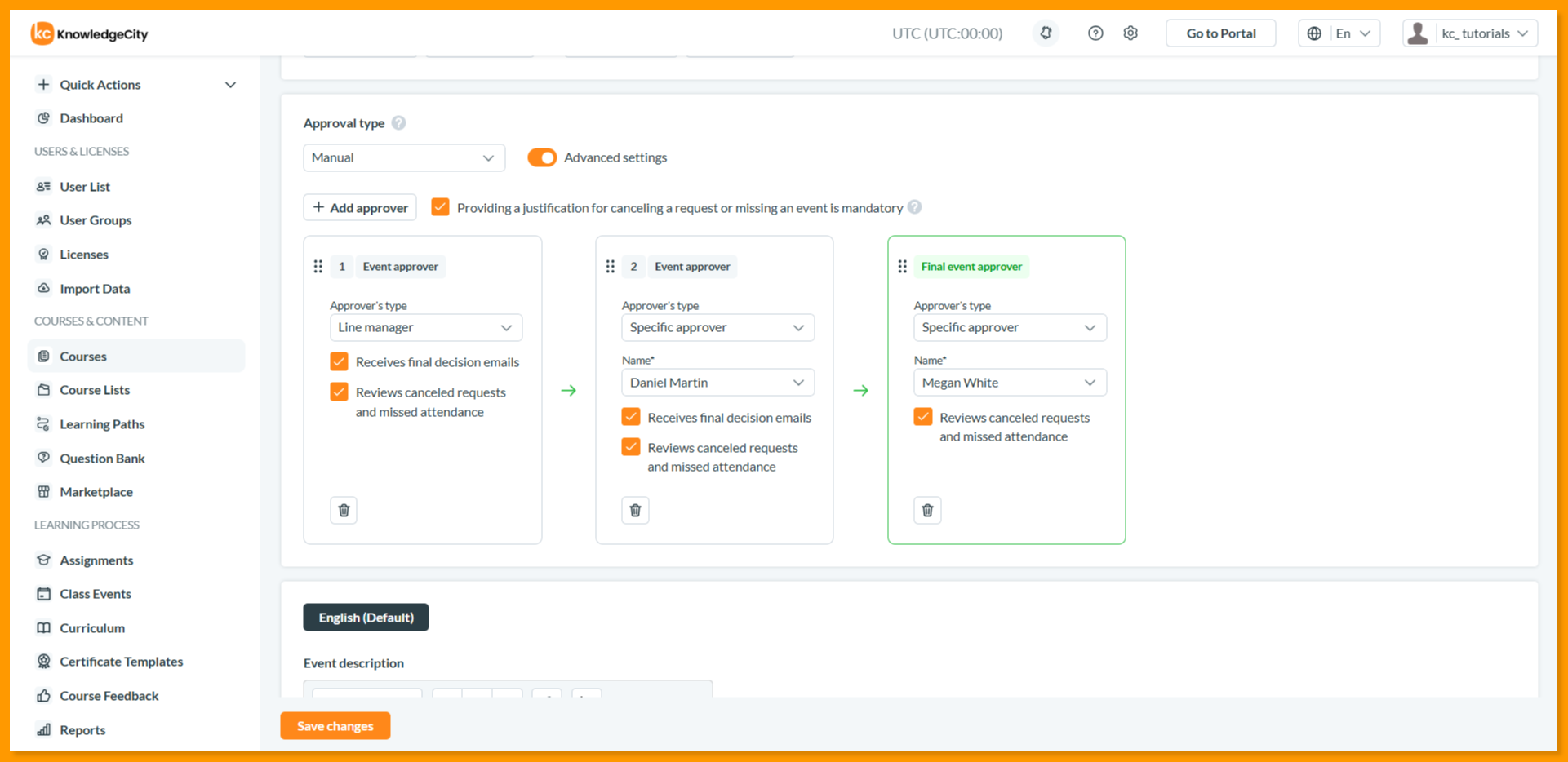Click the justification info help icon

(915, 207)
